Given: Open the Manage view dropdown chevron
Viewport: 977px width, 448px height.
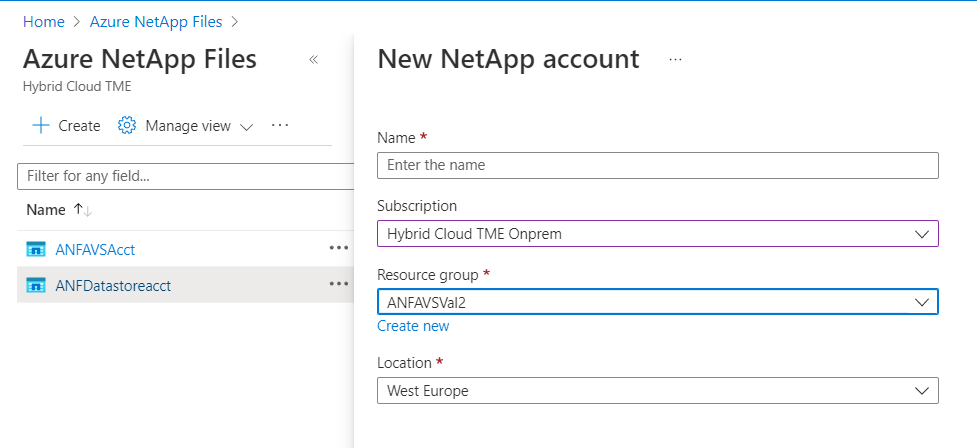Looking at the screenshot, I should (247, 127).
